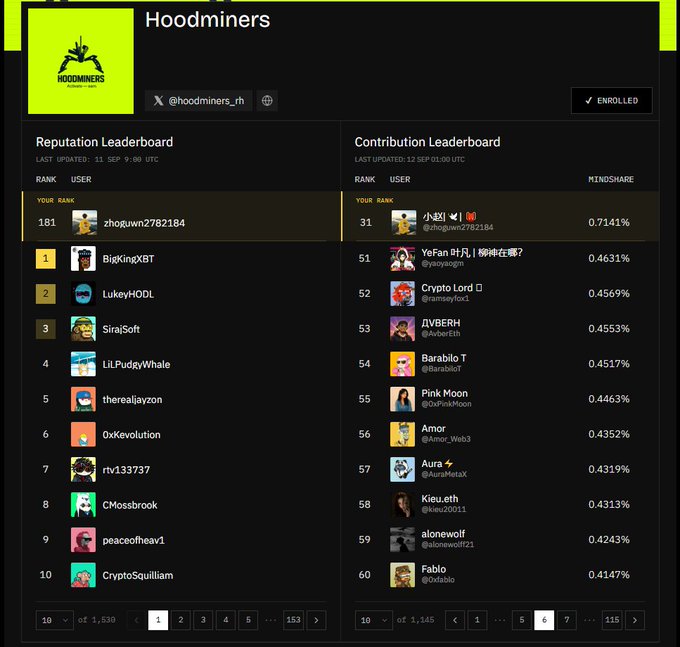680x647 pixels.
Task: Click the CryptoSquilliam username
Action: [x=138, y=575]
